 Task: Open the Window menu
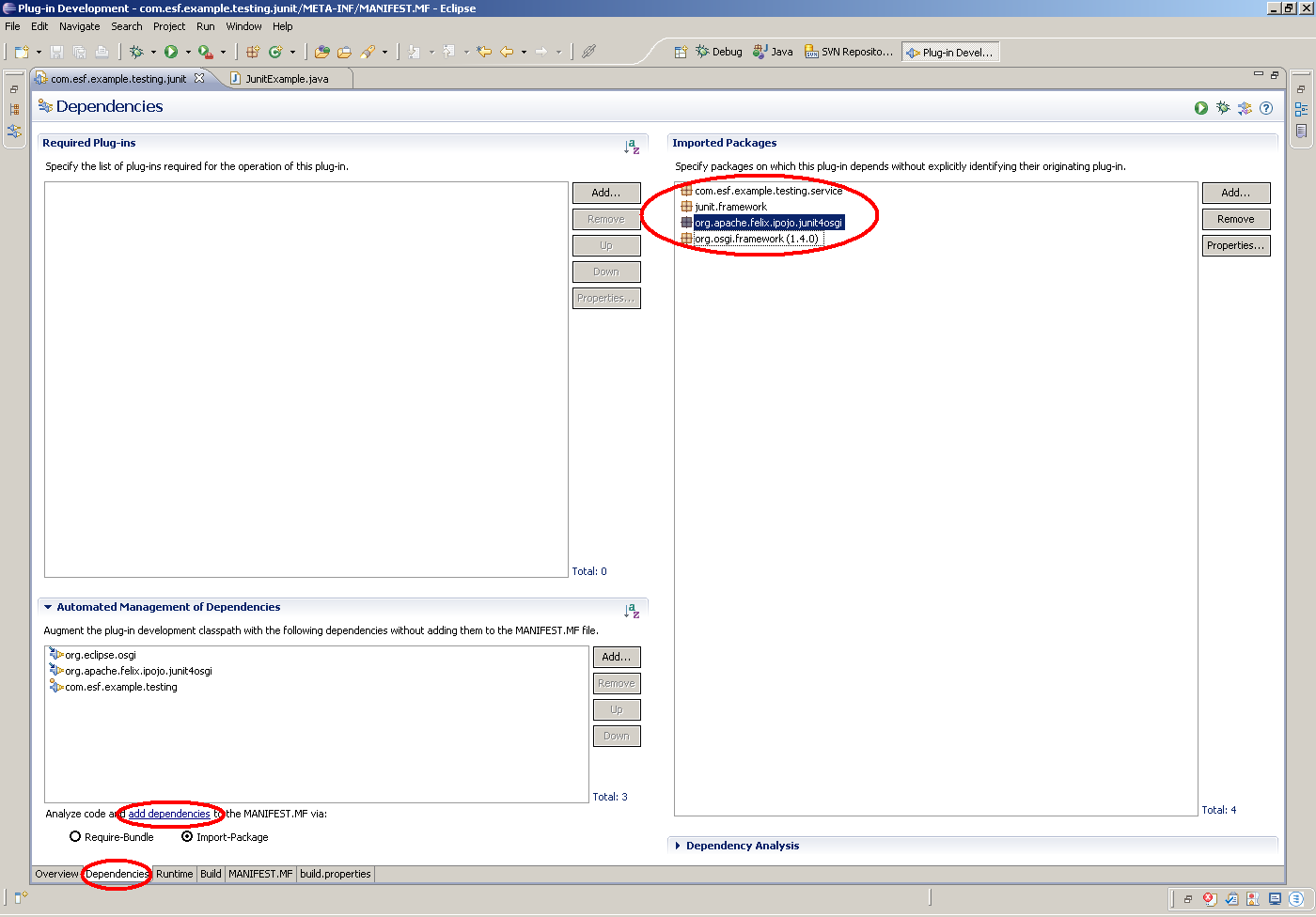click(x=243, y=26)
